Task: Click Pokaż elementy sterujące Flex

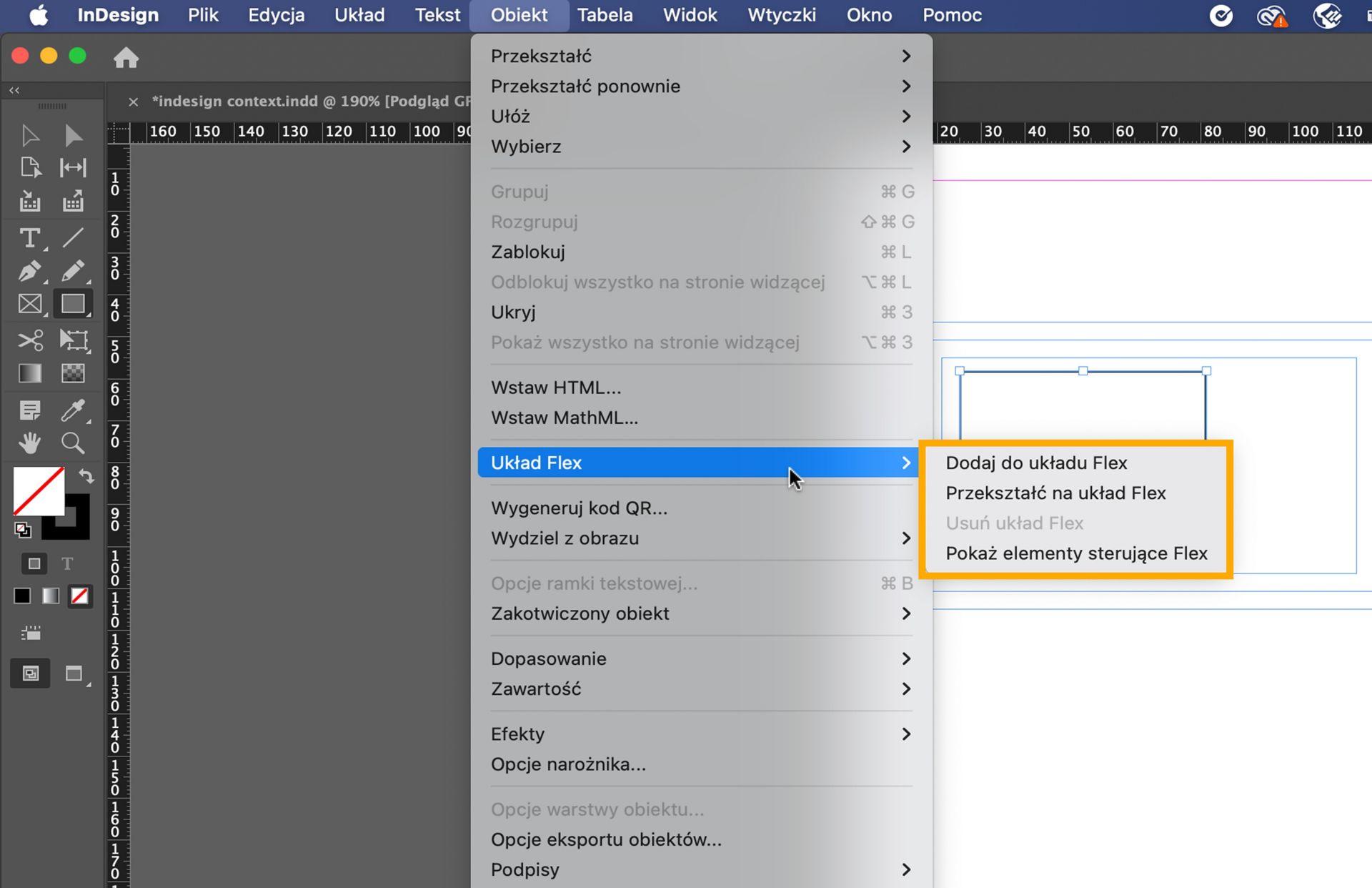Action: coord(1076,553)
